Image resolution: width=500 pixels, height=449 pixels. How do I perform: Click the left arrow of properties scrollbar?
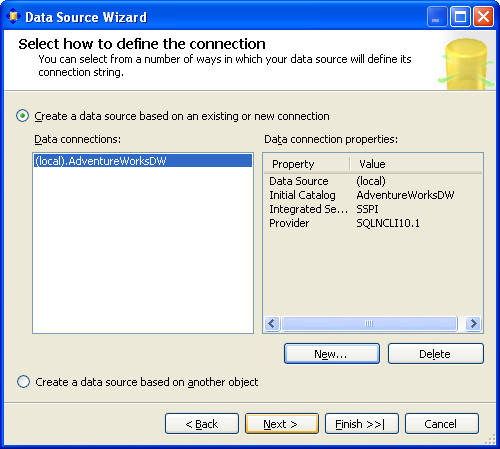click(x=272, y=323)
